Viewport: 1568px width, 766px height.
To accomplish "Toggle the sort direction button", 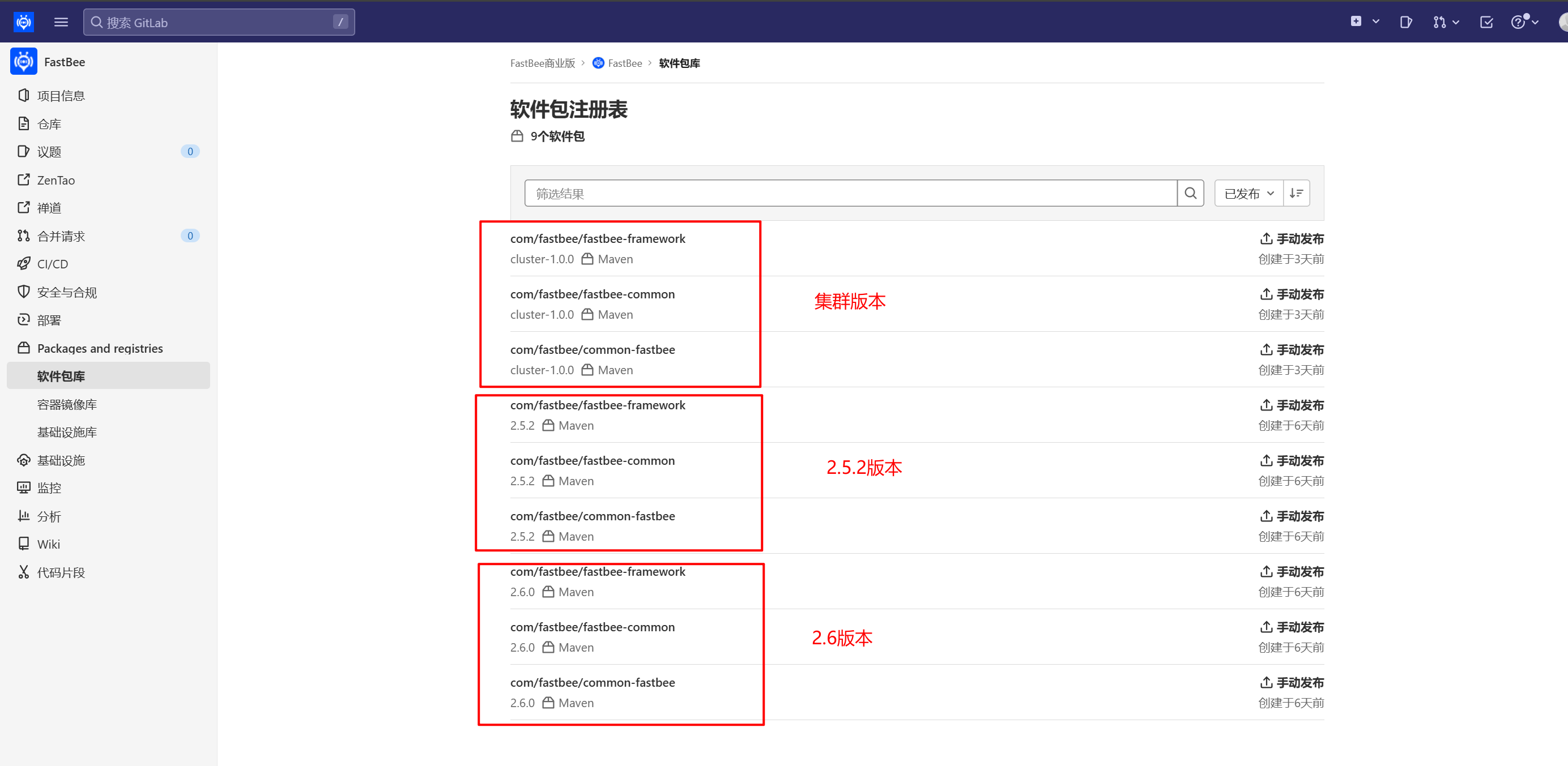I will pos(1297,194).
